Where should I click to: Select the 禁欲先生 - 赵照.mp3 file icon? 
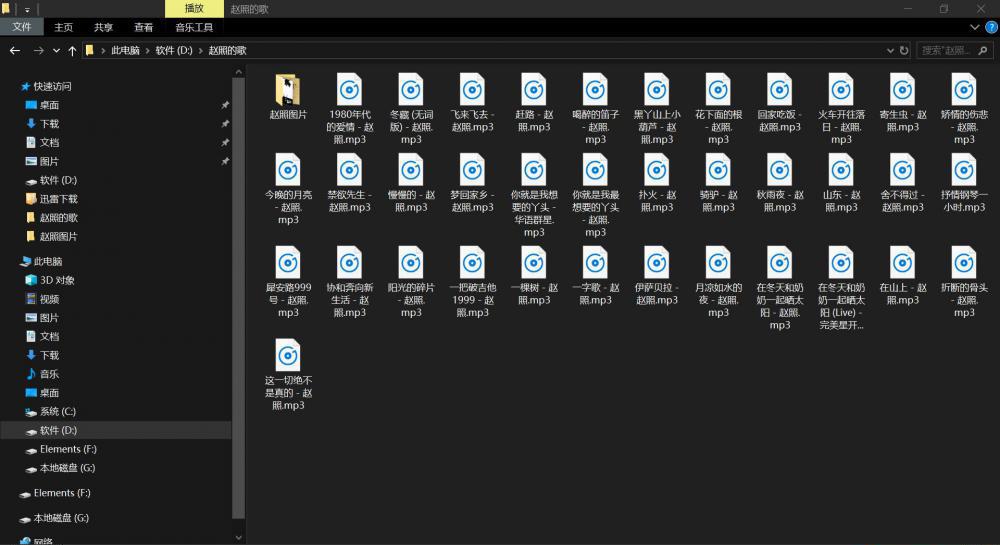tap(349, 170)
